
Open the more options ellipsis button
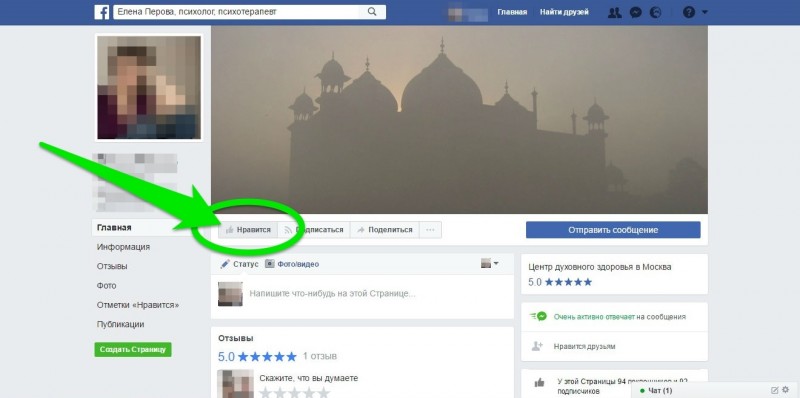[x=430, y=230]
